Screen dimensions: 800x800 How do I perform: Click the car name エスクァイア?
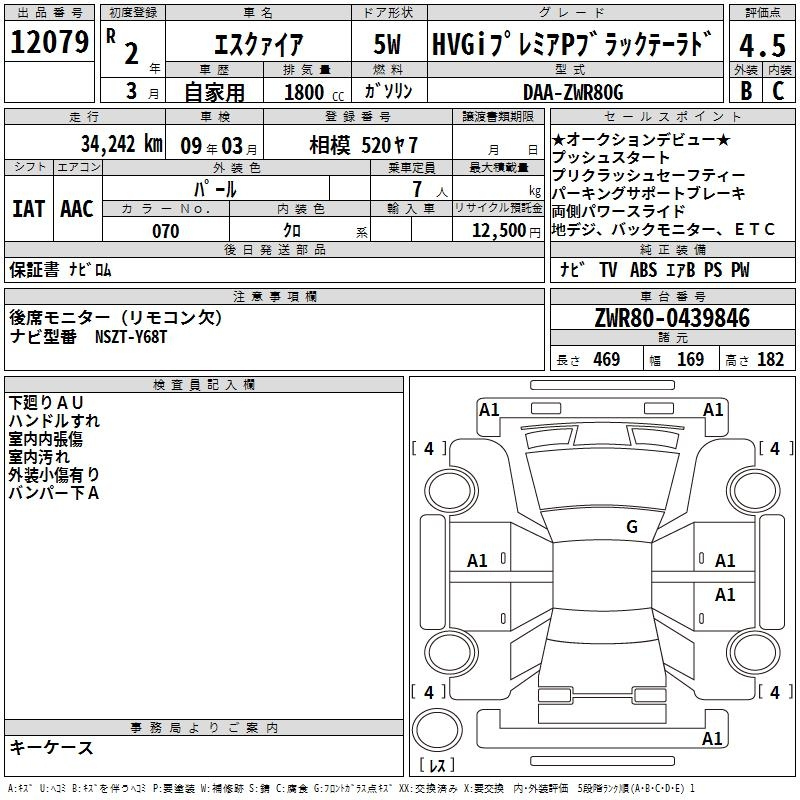coord(259,45)
